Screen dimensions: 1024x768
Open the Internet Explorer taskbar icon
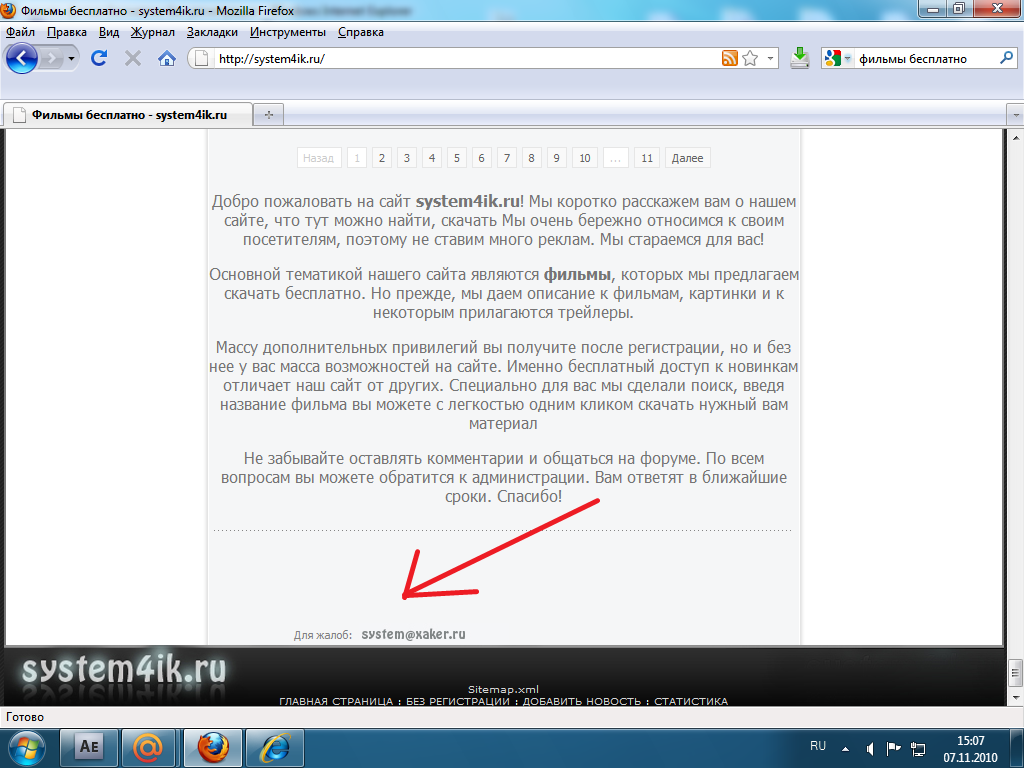tap(275, 748)
